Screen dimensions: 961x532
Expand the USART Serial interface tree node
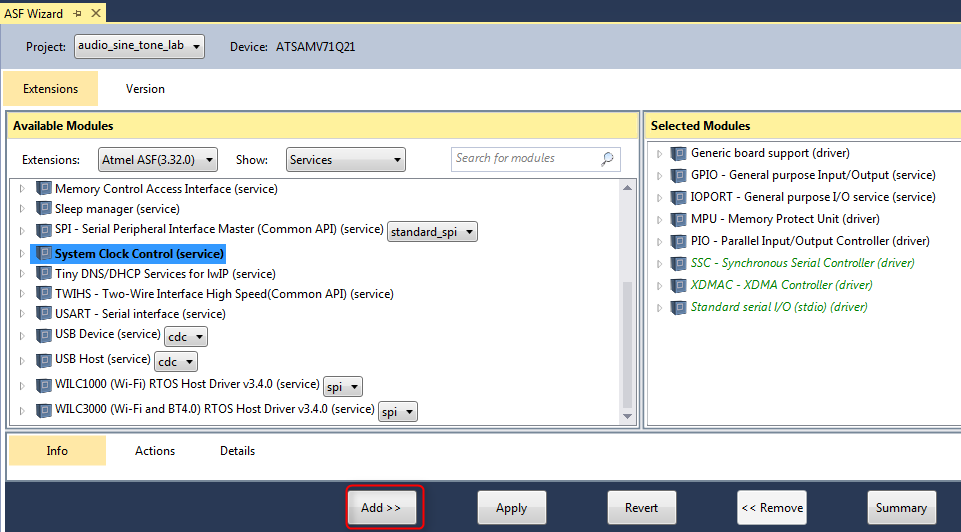point(22,314)
